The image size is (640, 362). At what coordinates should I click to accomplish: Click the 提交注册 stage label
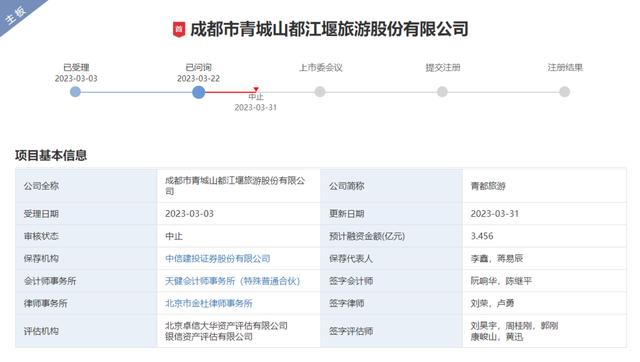[443, 67]
